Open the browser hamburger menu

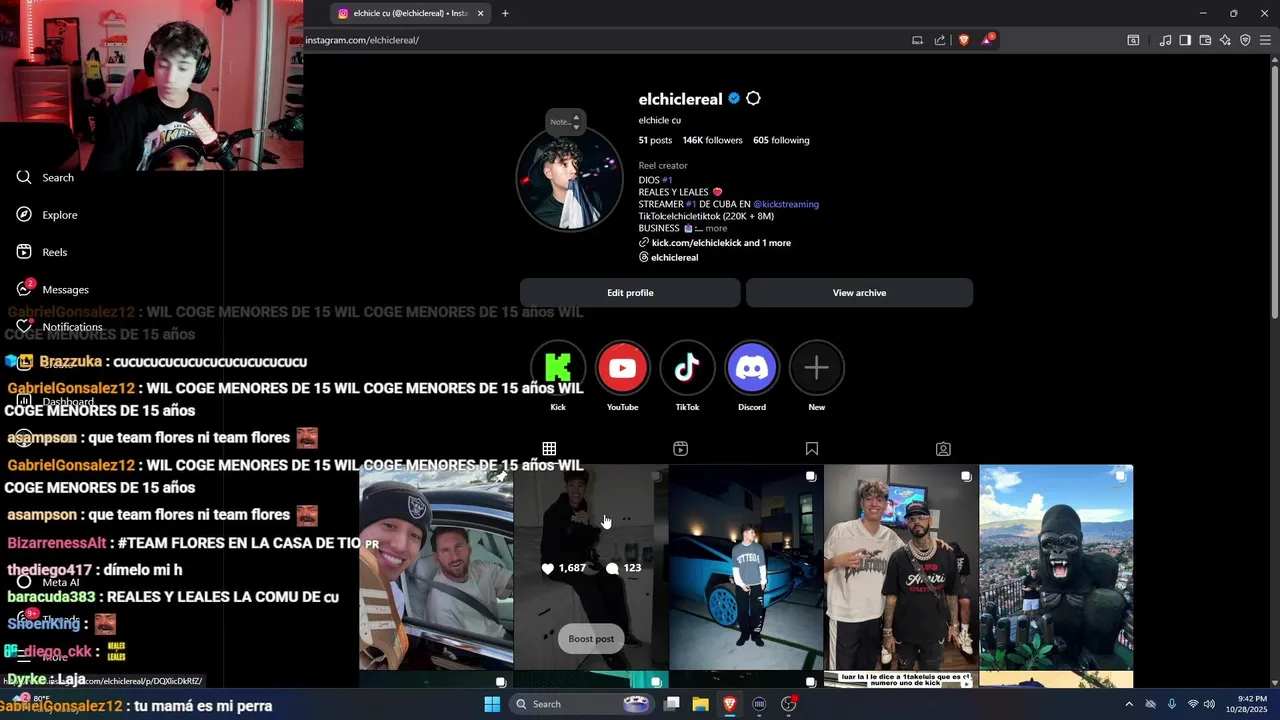[1265, 40]
